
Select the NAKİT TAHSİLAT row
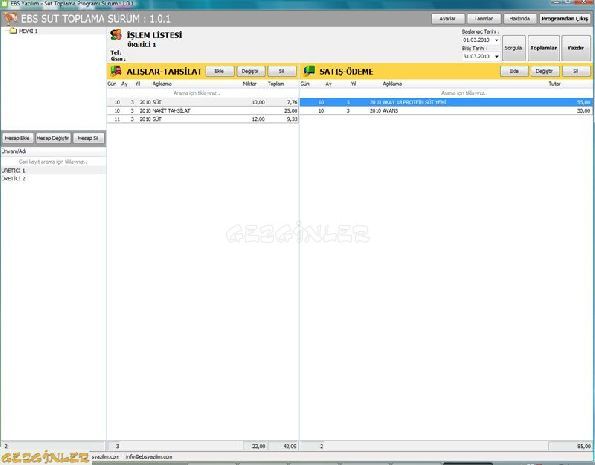(203, 111)
